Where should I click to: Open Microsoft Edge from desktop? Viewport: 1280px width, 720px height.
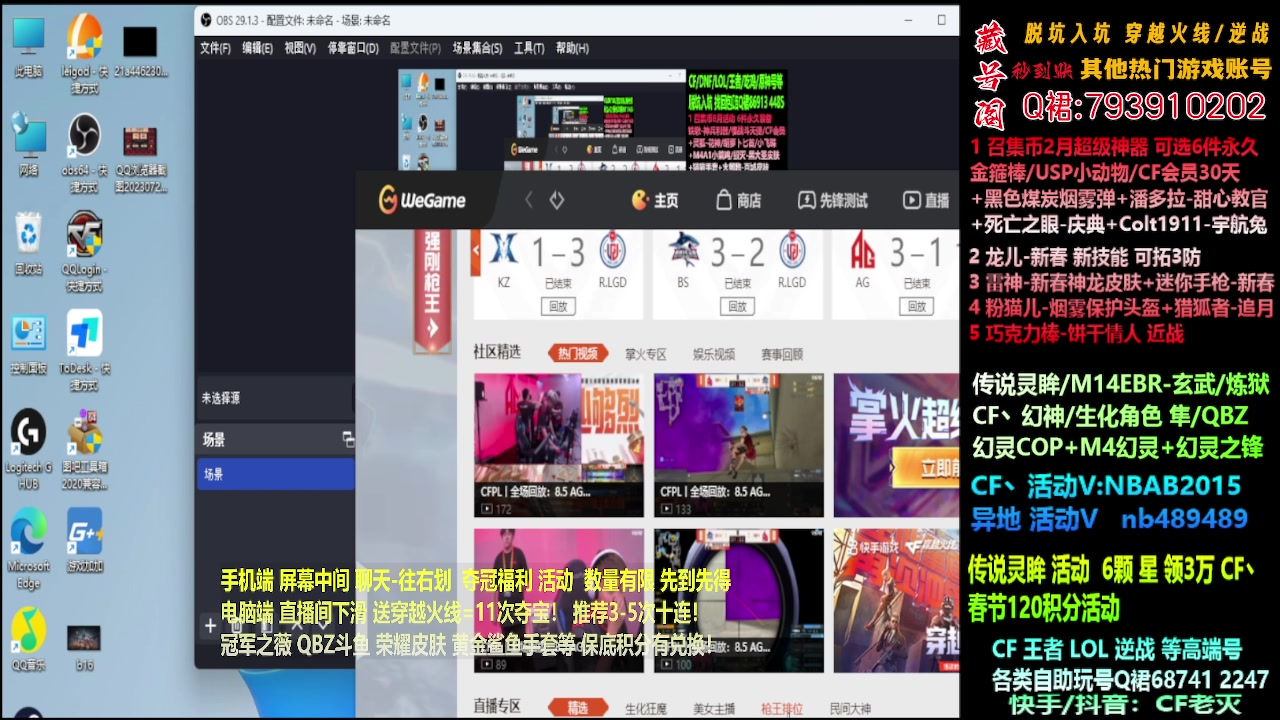[29, 549]
